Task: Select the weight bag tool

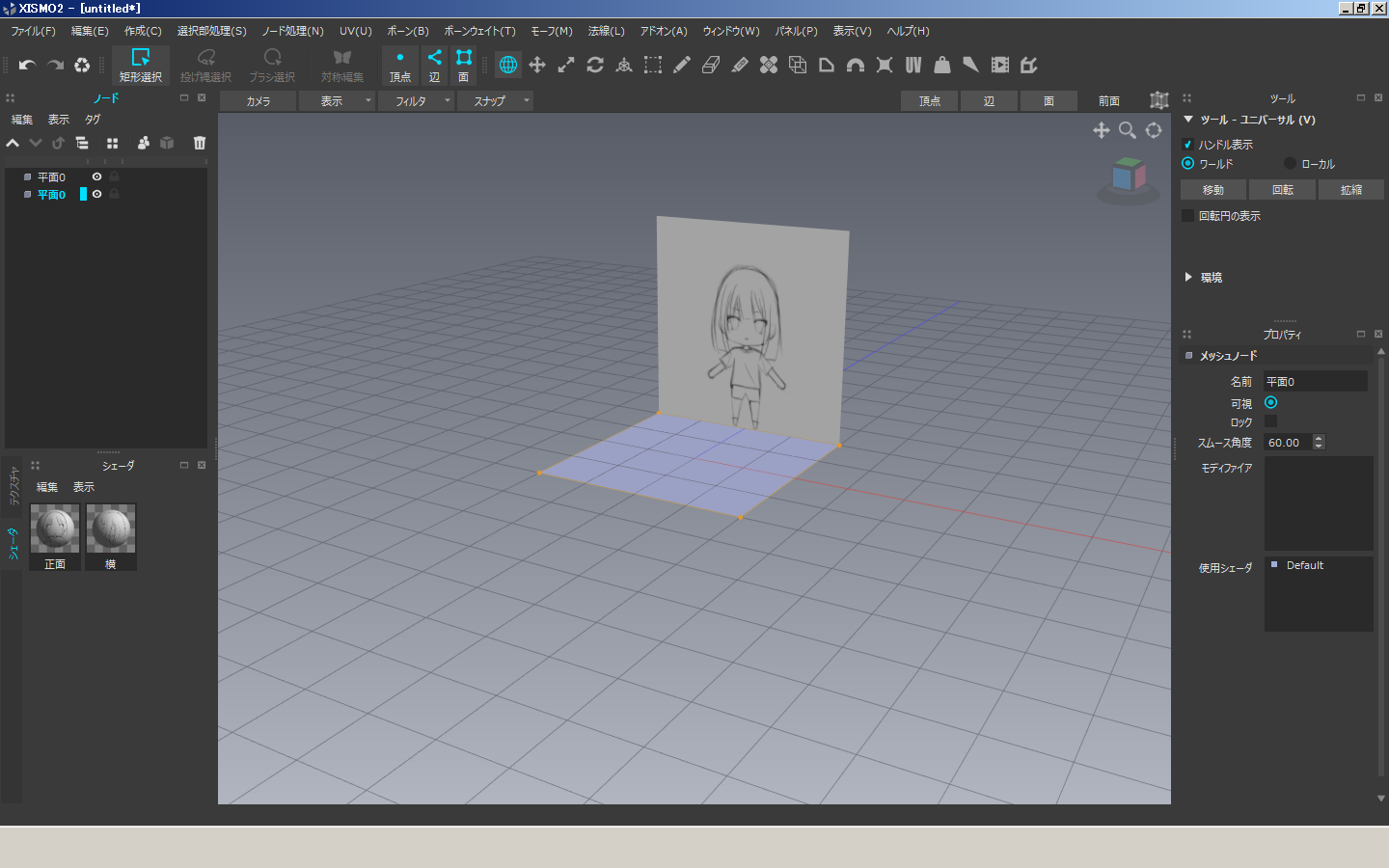Action: tap(942, 65)
